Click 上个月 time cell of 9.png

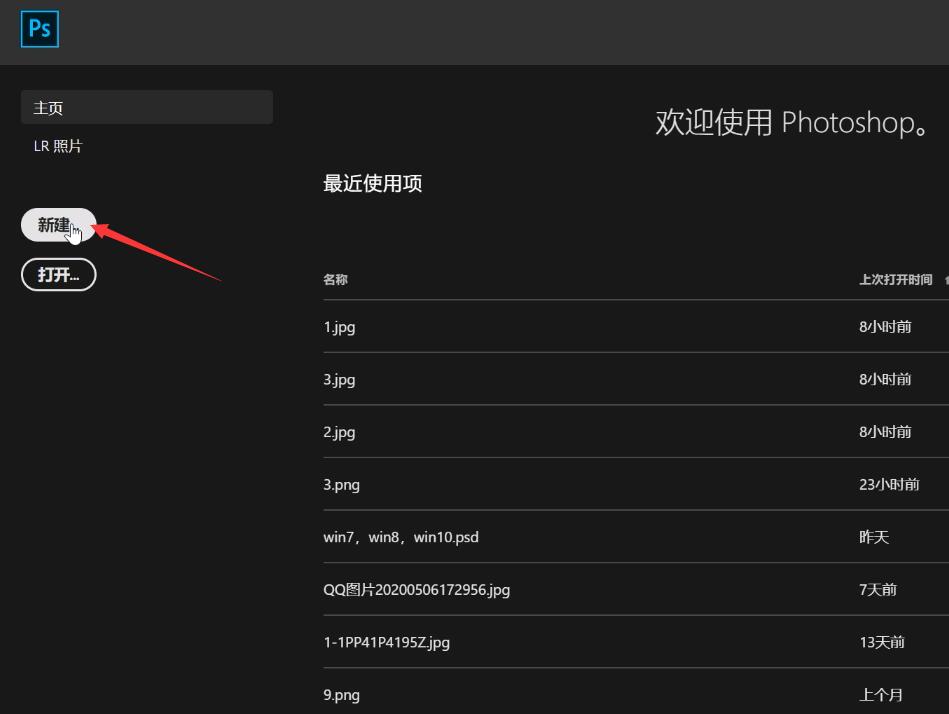(881, 695)
